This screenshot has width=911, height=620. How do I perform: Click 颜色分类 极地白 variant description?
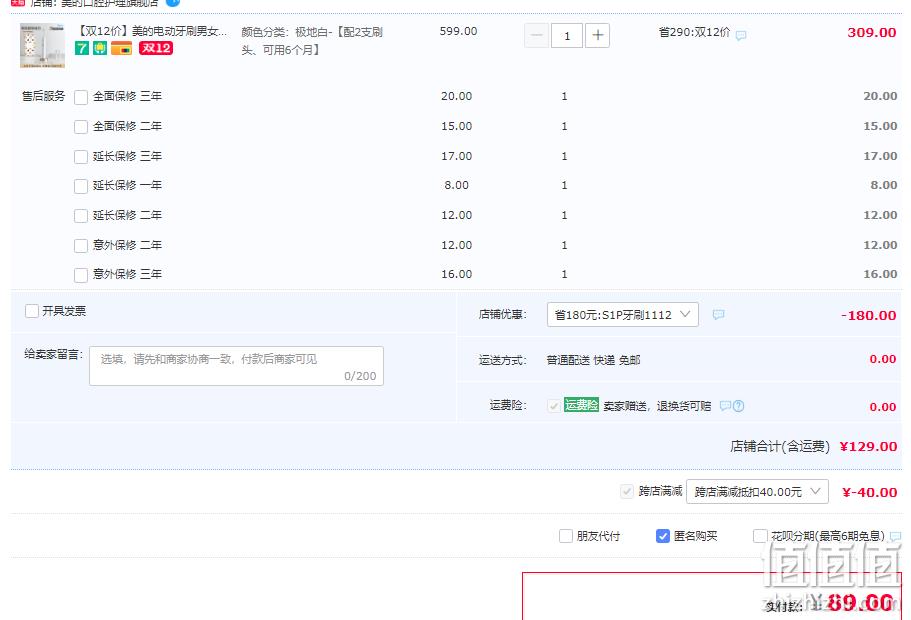click(312, 41)
